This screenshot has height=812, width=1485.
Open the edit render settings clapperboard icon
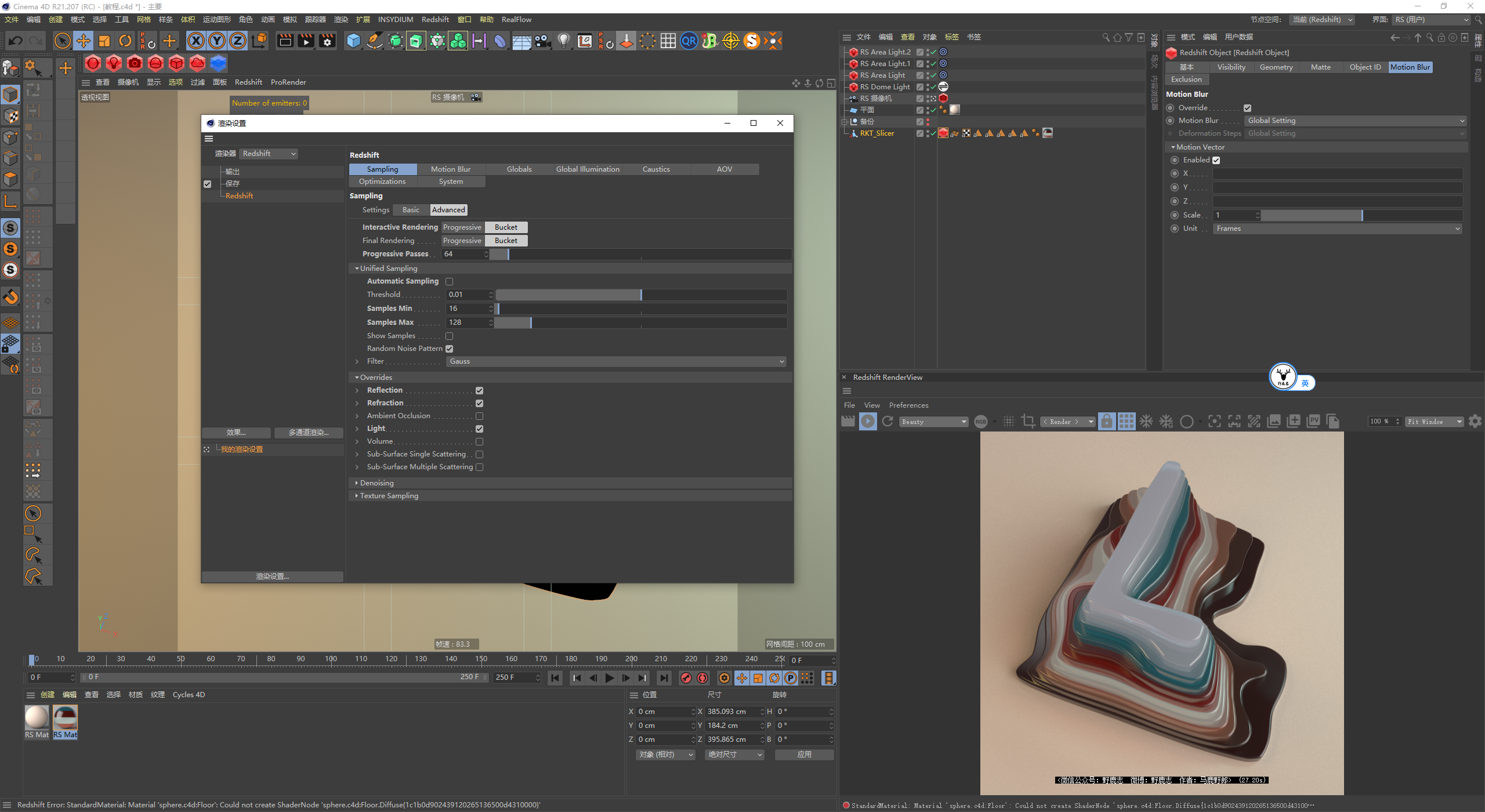pos(327,41)
